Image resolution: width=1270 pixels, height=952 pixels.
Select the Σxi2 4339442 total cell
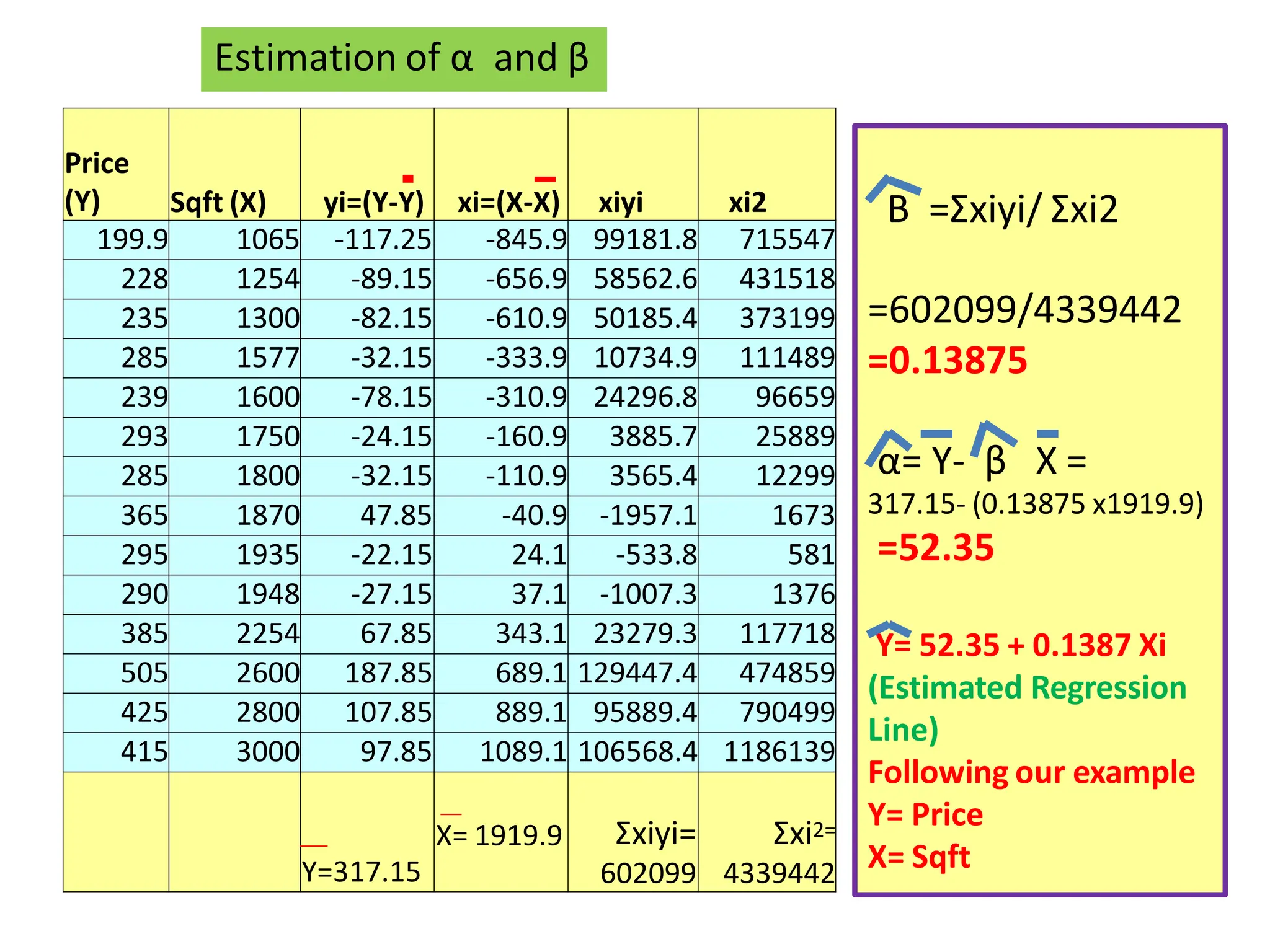(x=778, y=852)
